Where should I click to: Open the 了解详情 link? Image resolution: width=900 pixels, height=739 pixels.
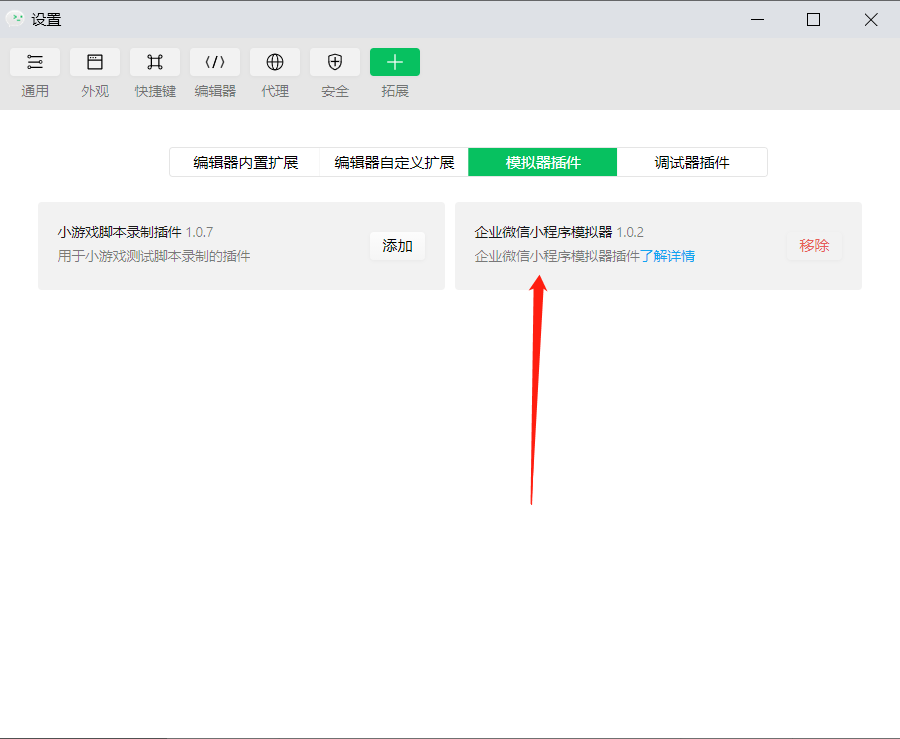tap(667, 256)
